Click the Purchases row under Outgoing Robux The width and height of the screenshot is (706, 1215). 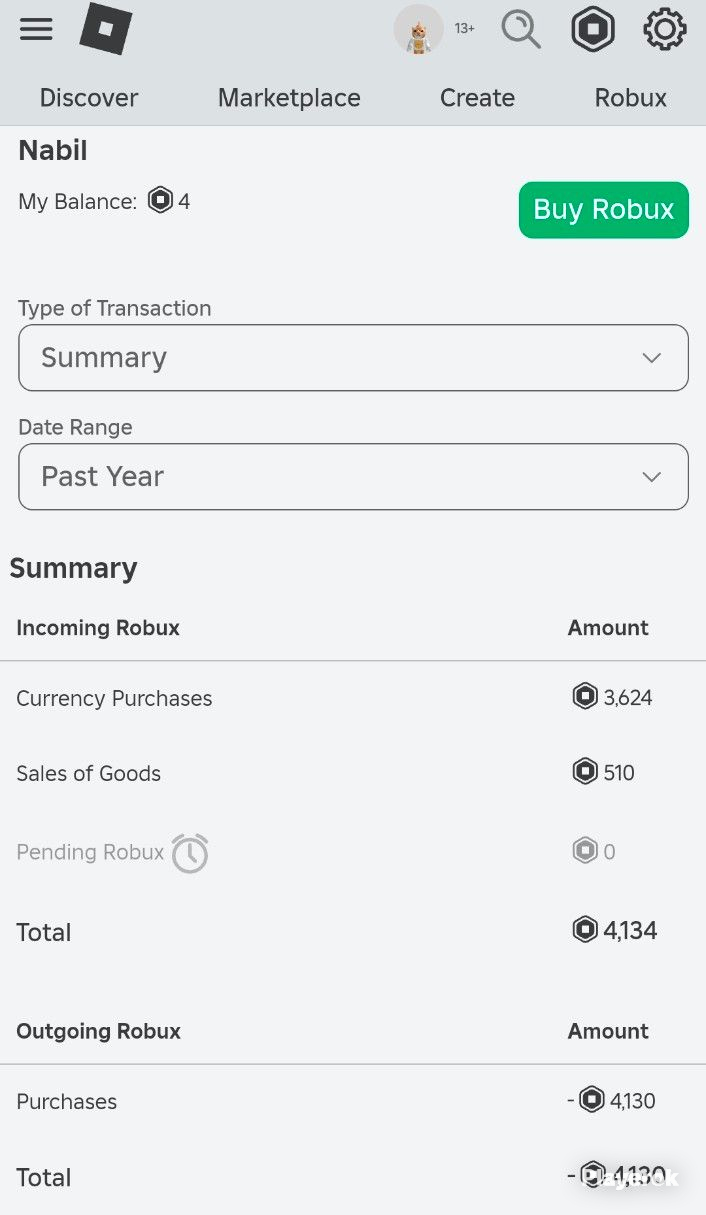353,1101
